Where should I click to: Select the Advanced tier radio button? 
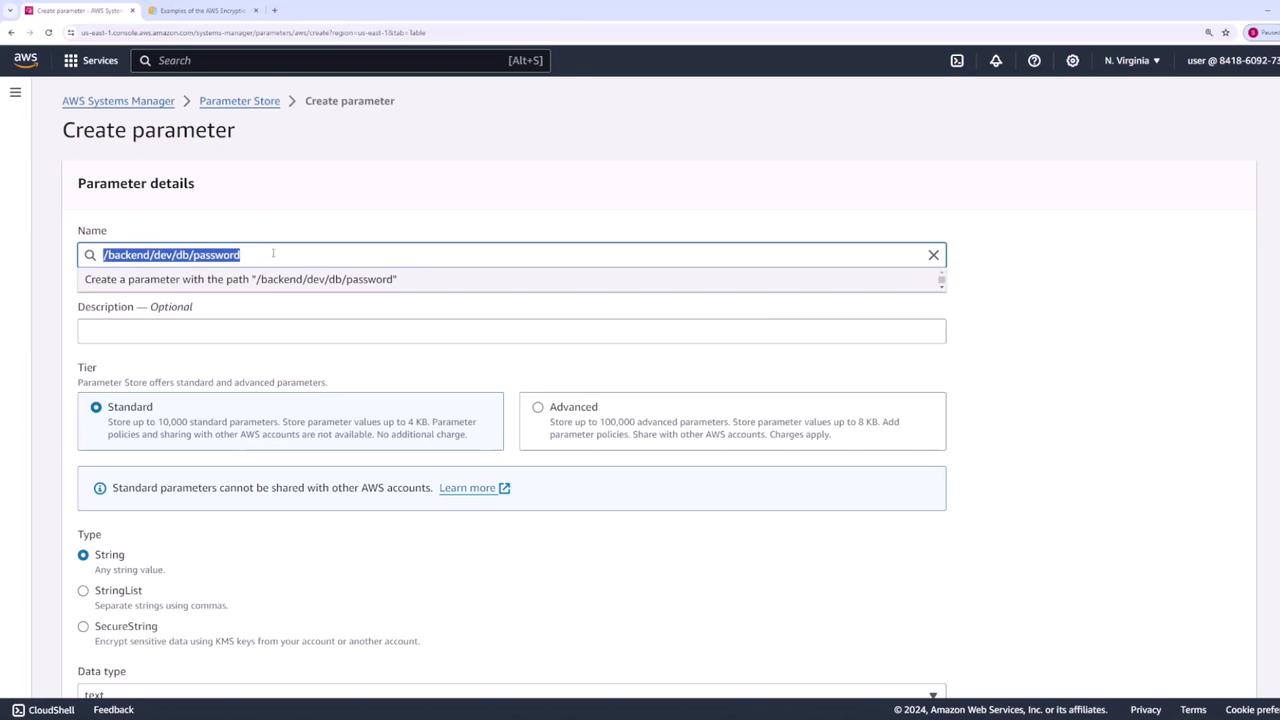[538, 407]
